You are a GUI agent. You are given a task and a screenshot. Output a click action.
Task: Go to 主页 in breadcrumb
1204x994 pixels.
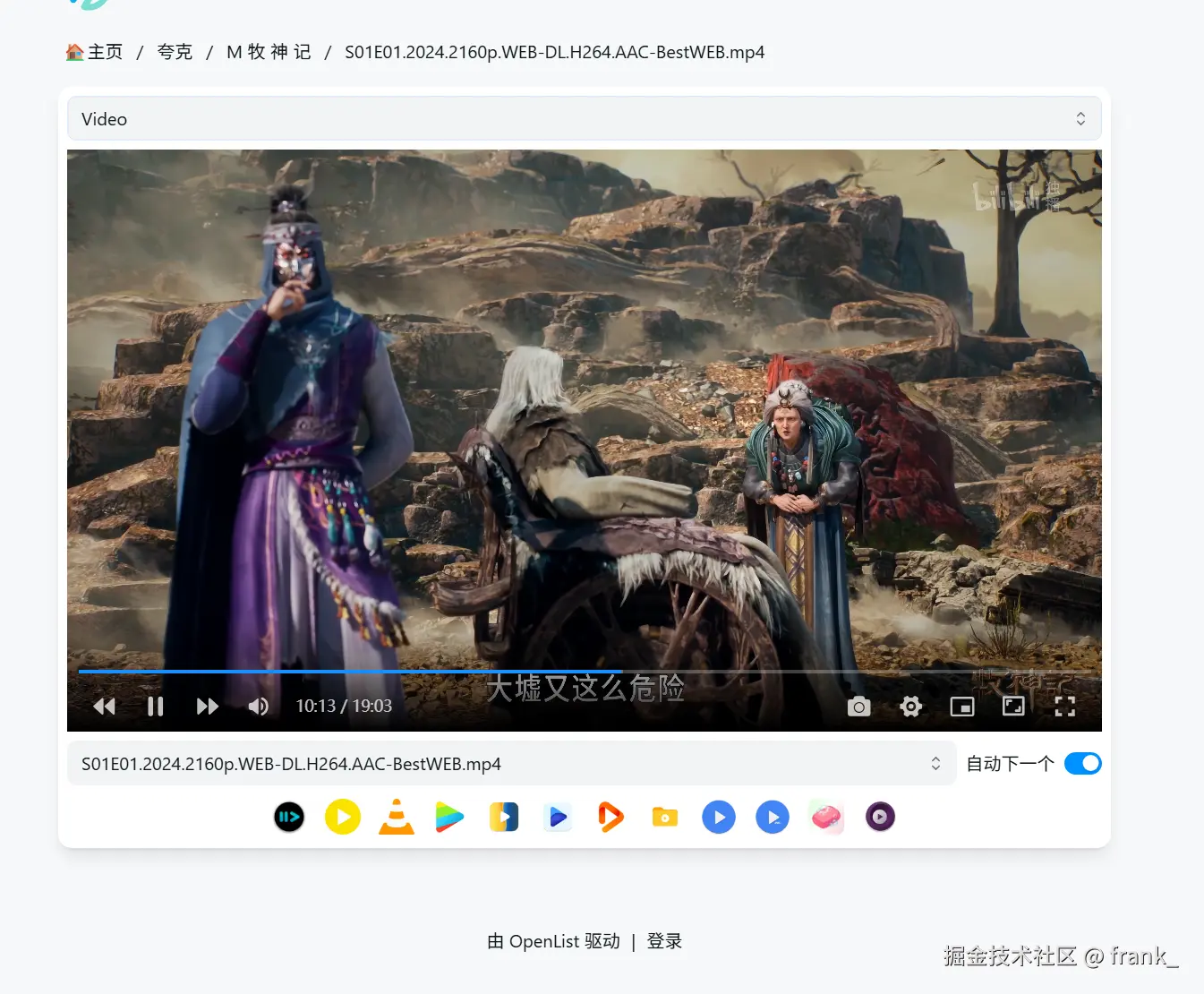(x=105, y=52)
